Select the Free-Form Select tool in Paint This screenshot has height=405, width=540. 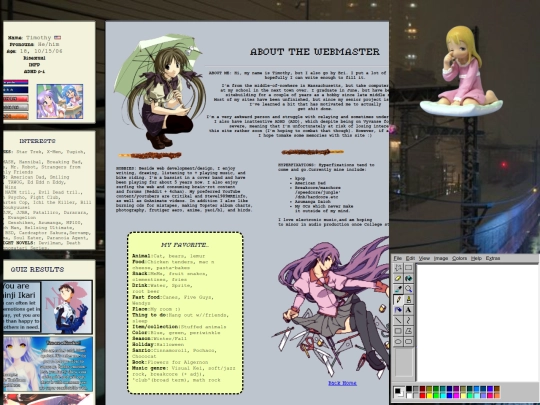pos(398,268)
